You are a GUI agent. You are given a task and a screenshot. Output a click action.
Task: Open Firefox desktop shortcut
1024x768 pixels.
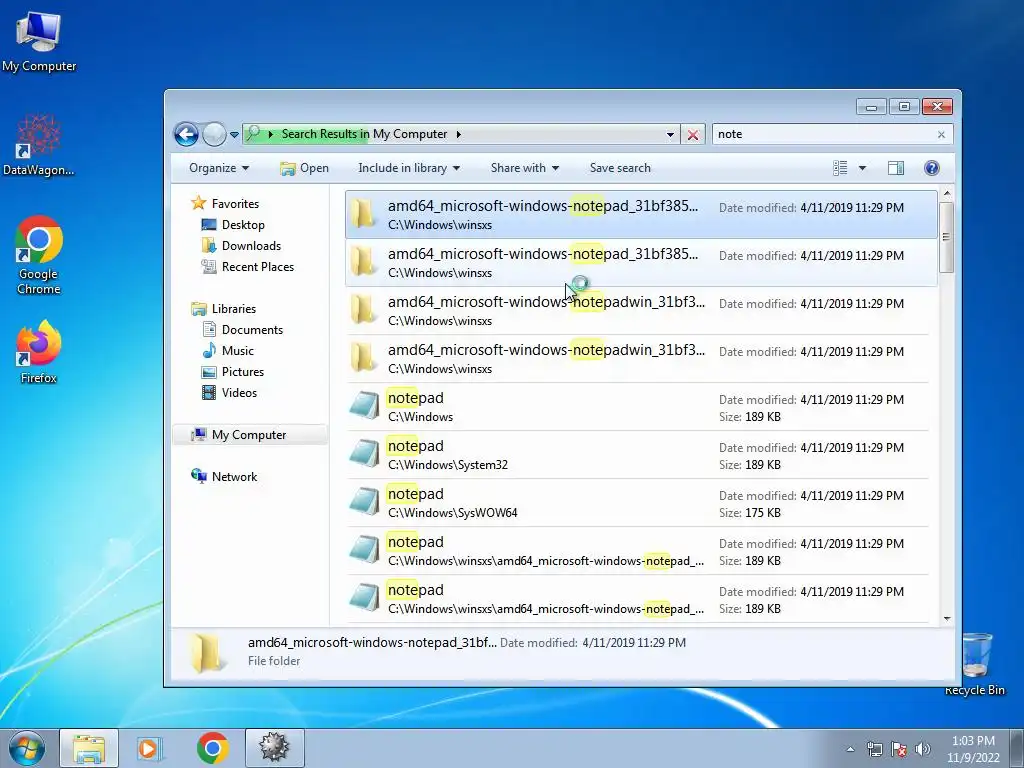[x=39, y=353]
